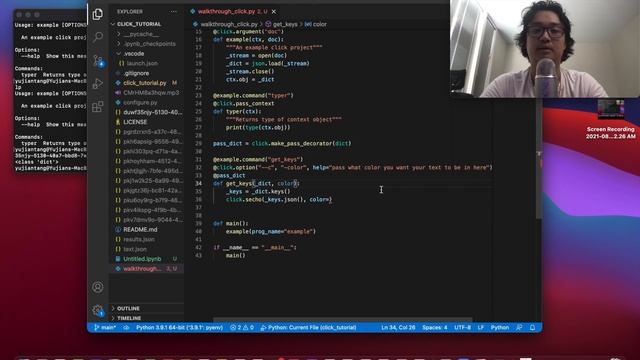This screenshot has width=640, height=360.
Task: Open the Explorer view in activity bar
Action: (98, 14)
